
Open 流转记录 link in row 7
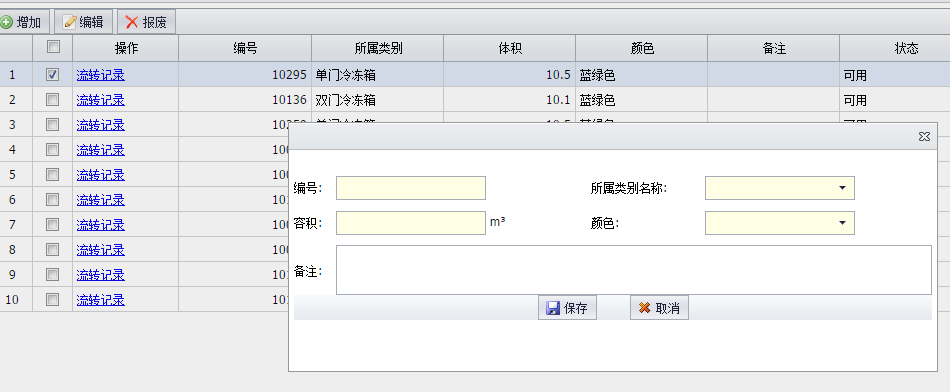point(101,225)
